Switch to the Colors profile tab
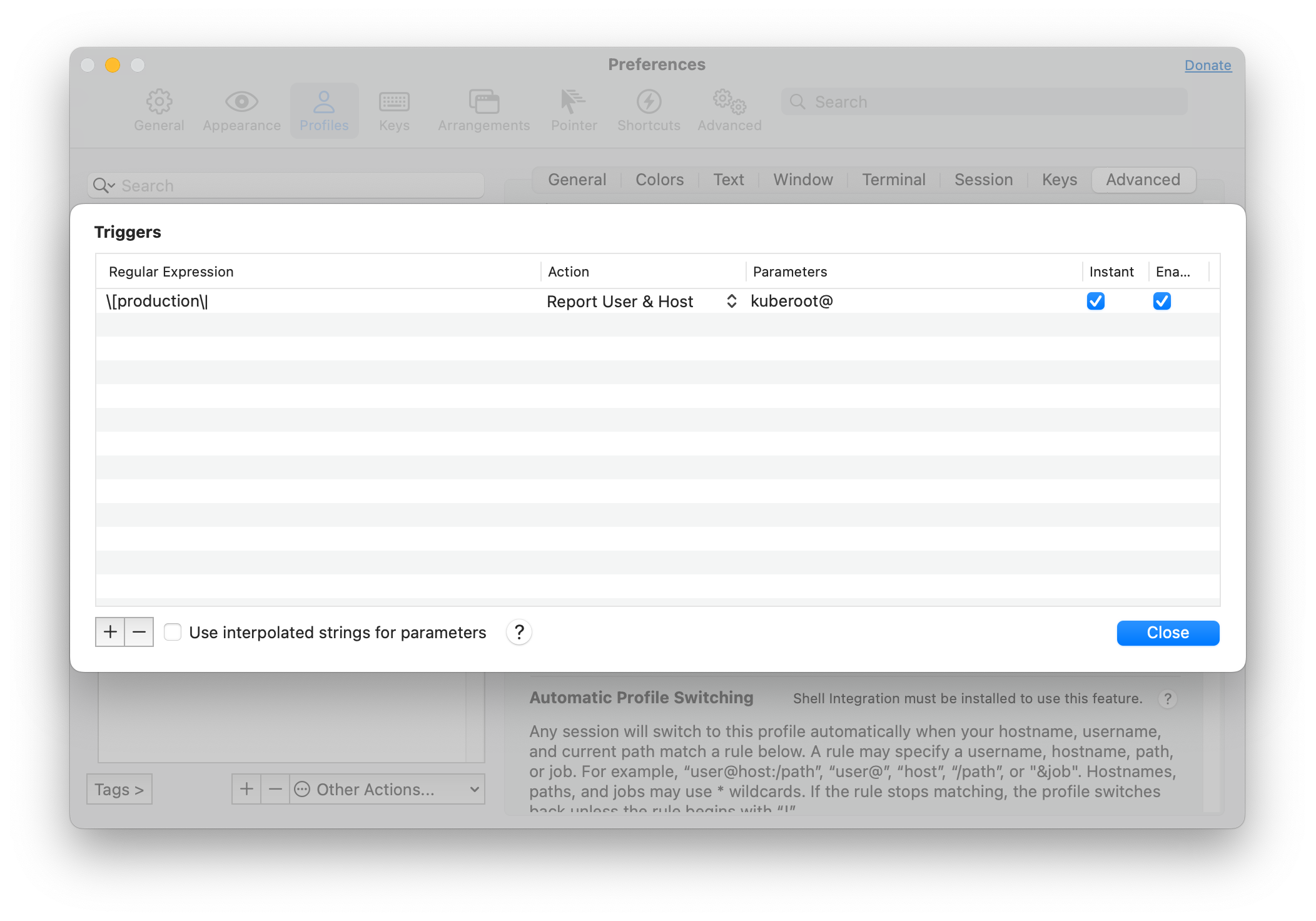 tap(659, 180)
